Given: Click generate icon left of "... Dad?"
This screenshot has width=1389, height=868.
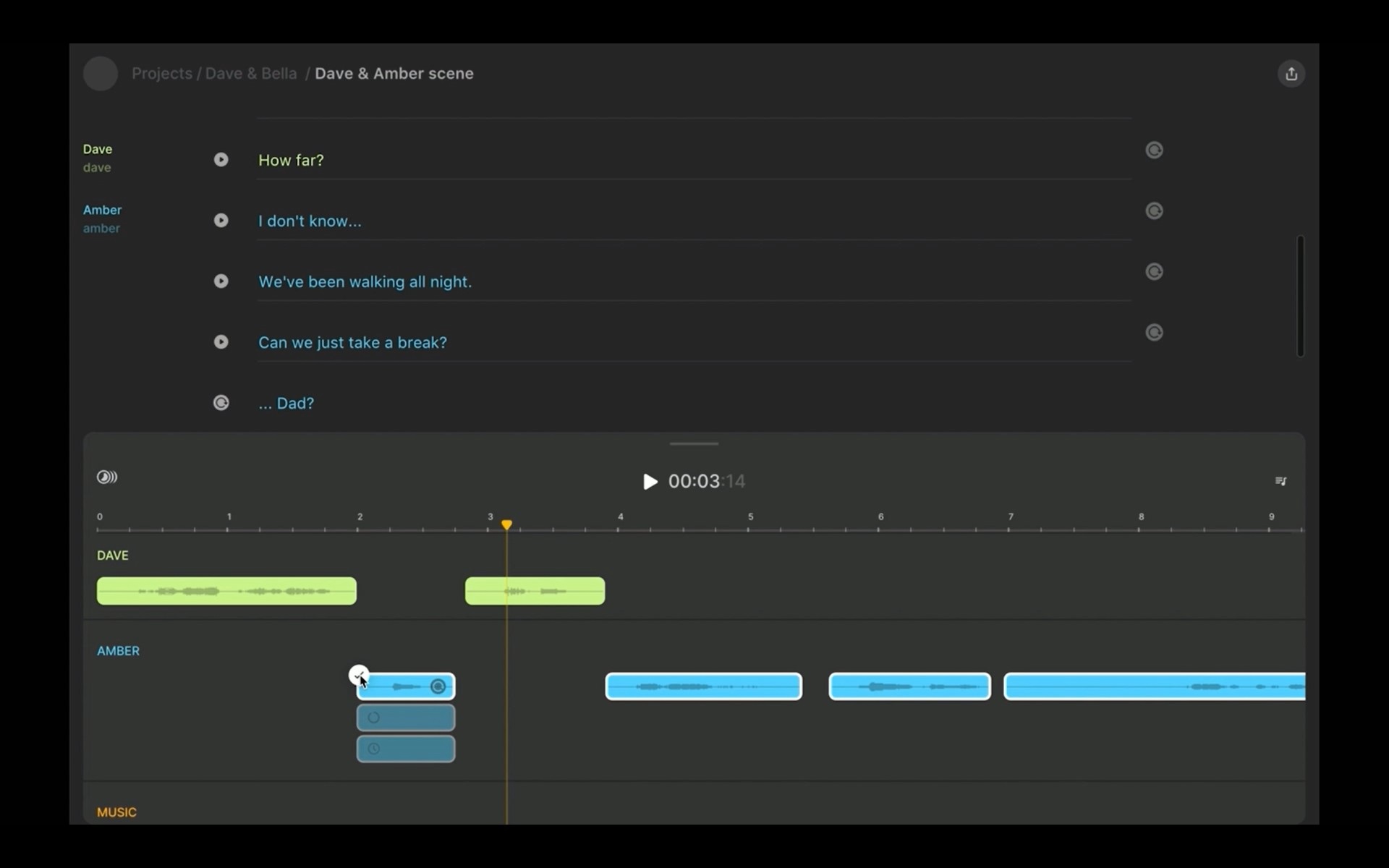Looking at the screenshot, I should [221, 403].
